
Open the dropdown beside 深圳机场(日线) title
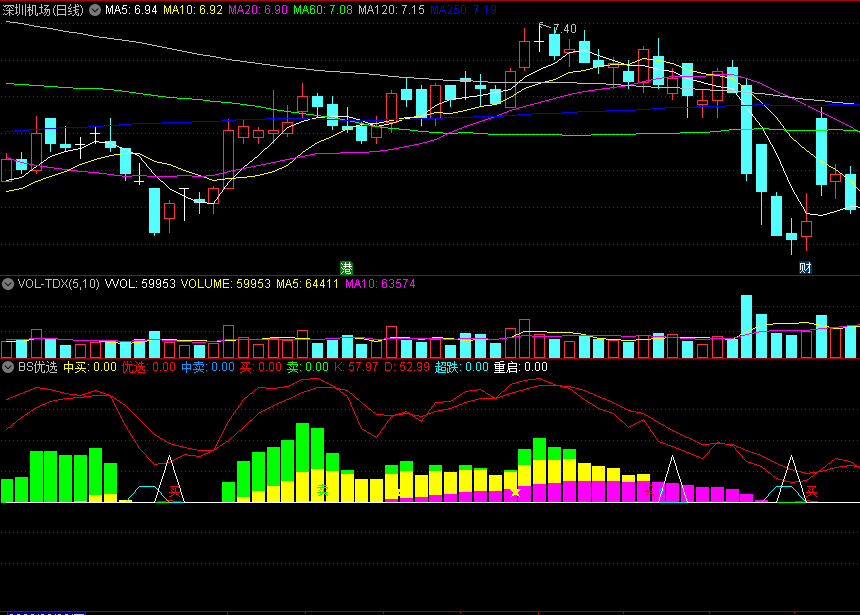[95, 10]
